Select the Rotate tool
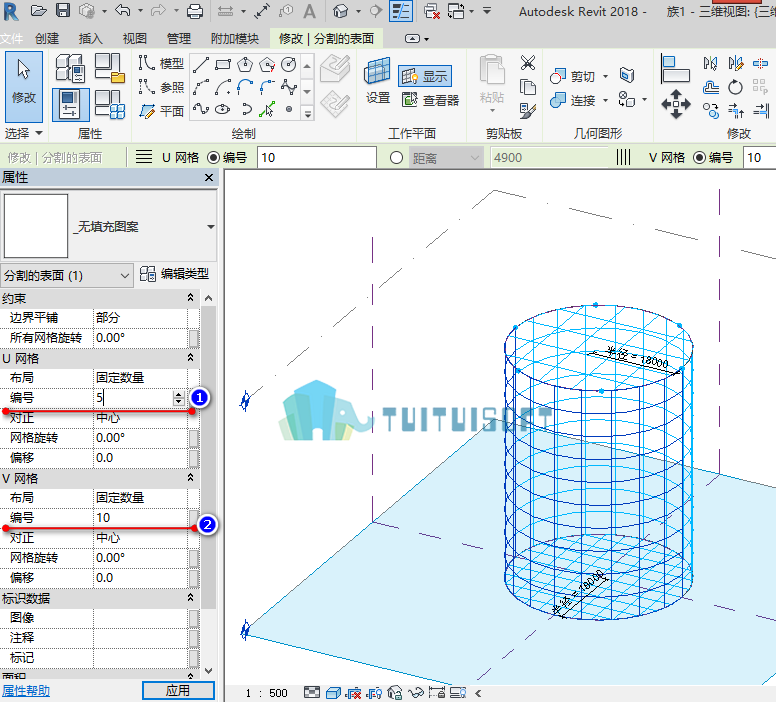Screen dimensions: 776x702 point(735,88)
